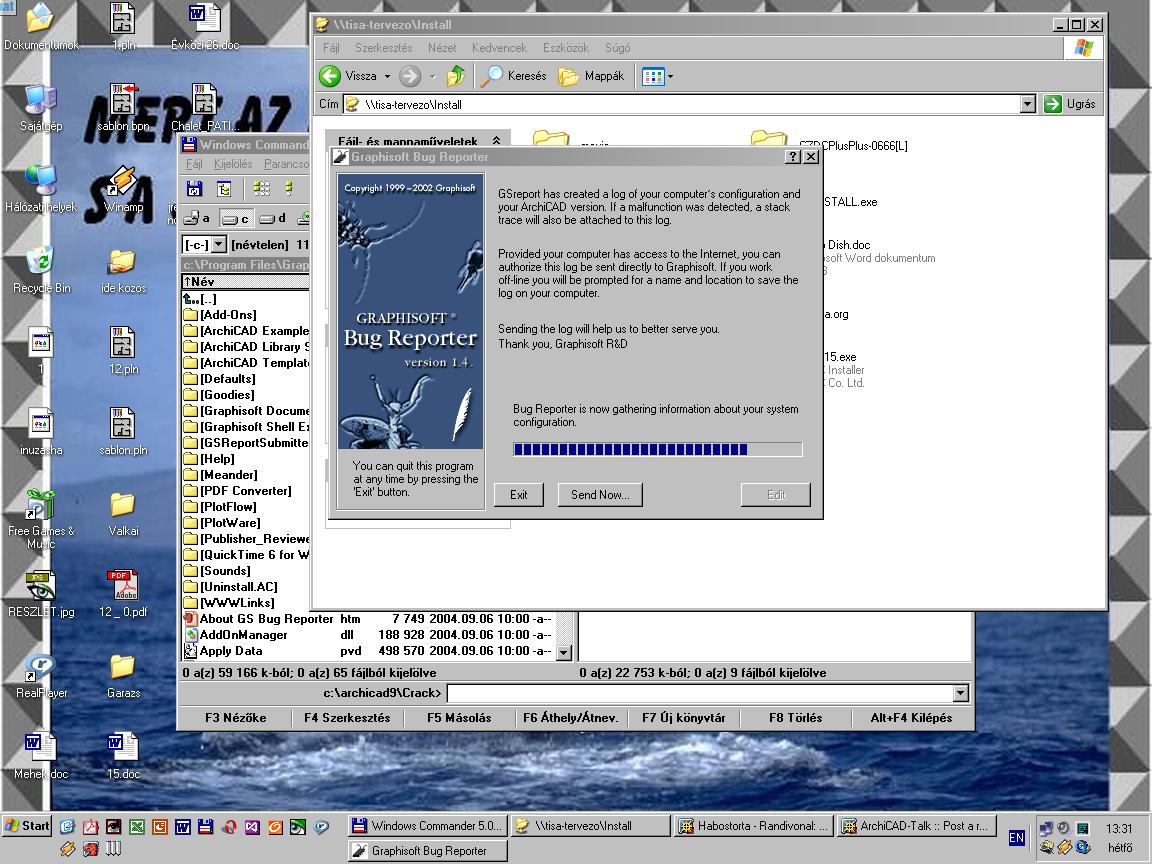Open the [-c-] drive selection dropdown
Screen dimensions: 1152x864
[x=218, y=243]
